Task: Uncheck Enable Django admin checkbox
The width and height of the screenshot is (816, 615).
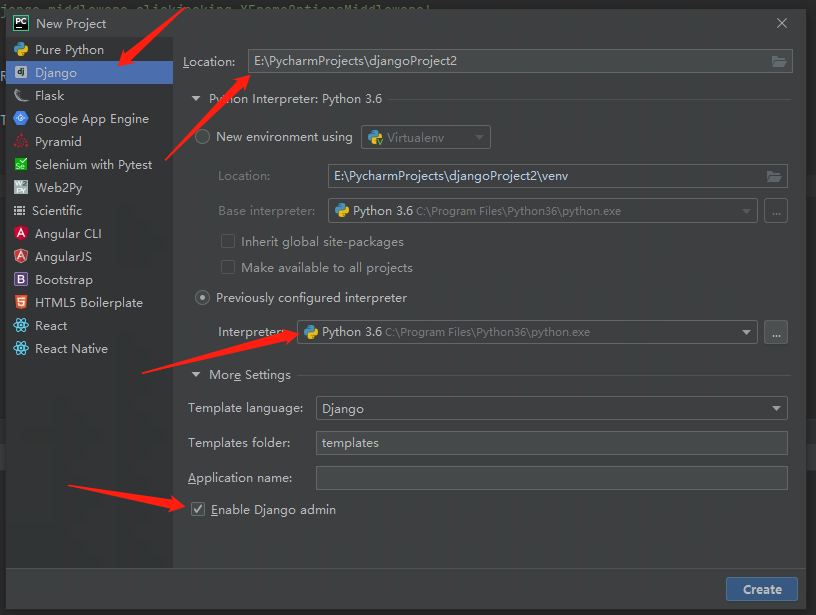Action: coord(198,509)
